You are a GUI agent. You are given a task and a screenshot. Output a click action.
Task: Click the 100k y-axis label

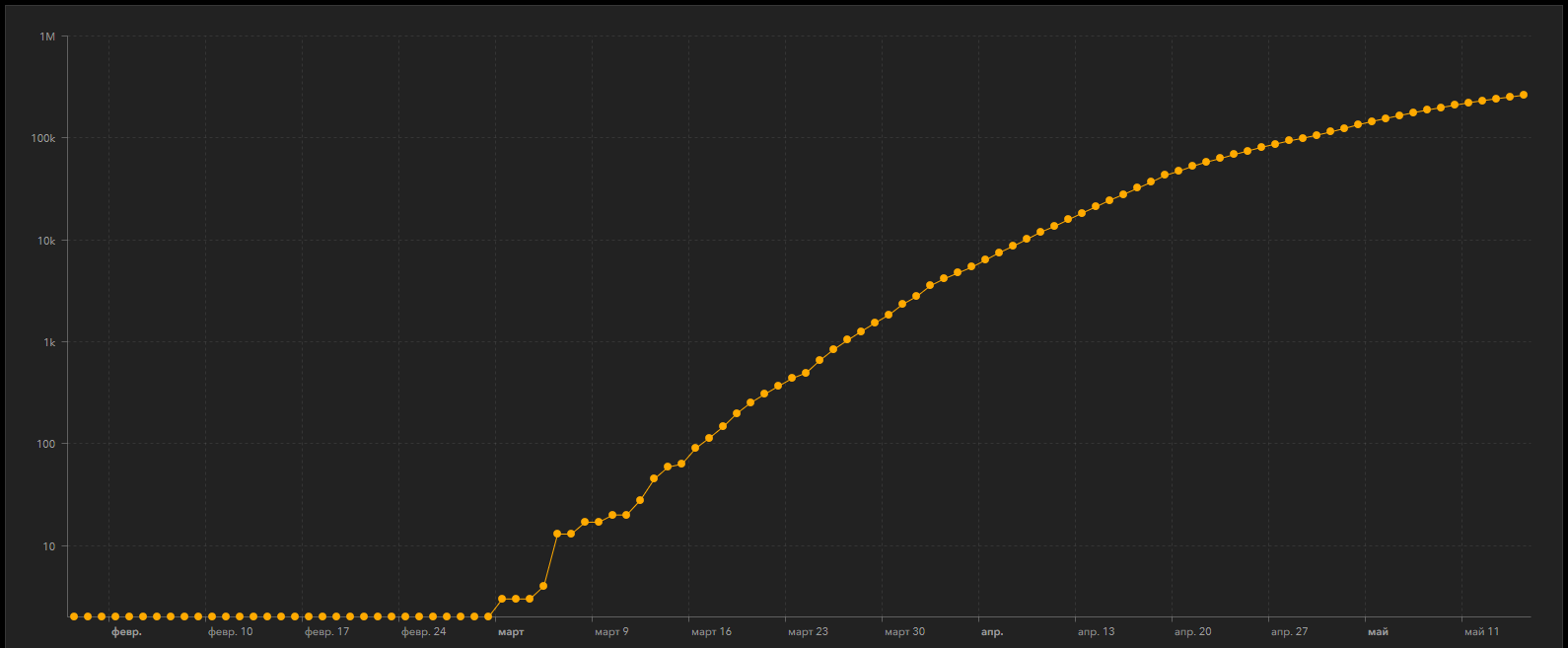click(43, 138)
